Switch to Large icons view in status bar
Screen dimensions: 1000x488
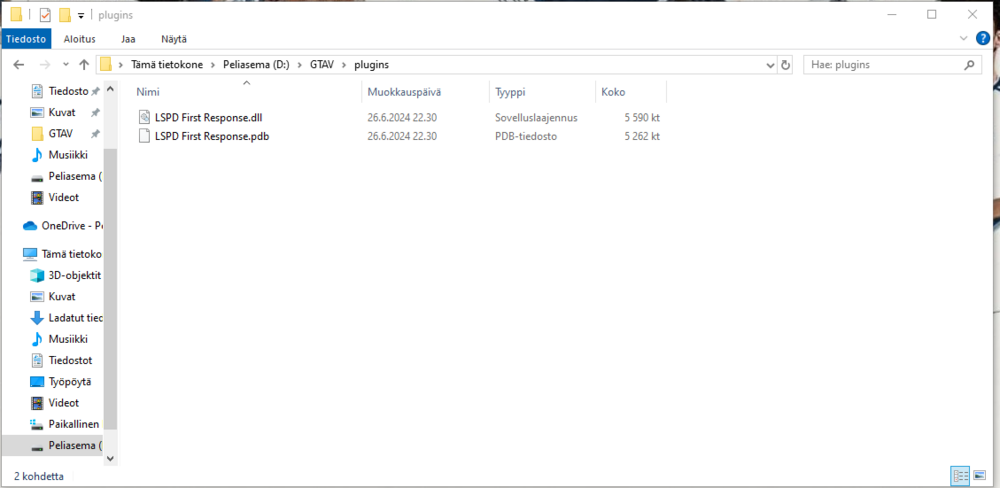[x=979, y=475]
